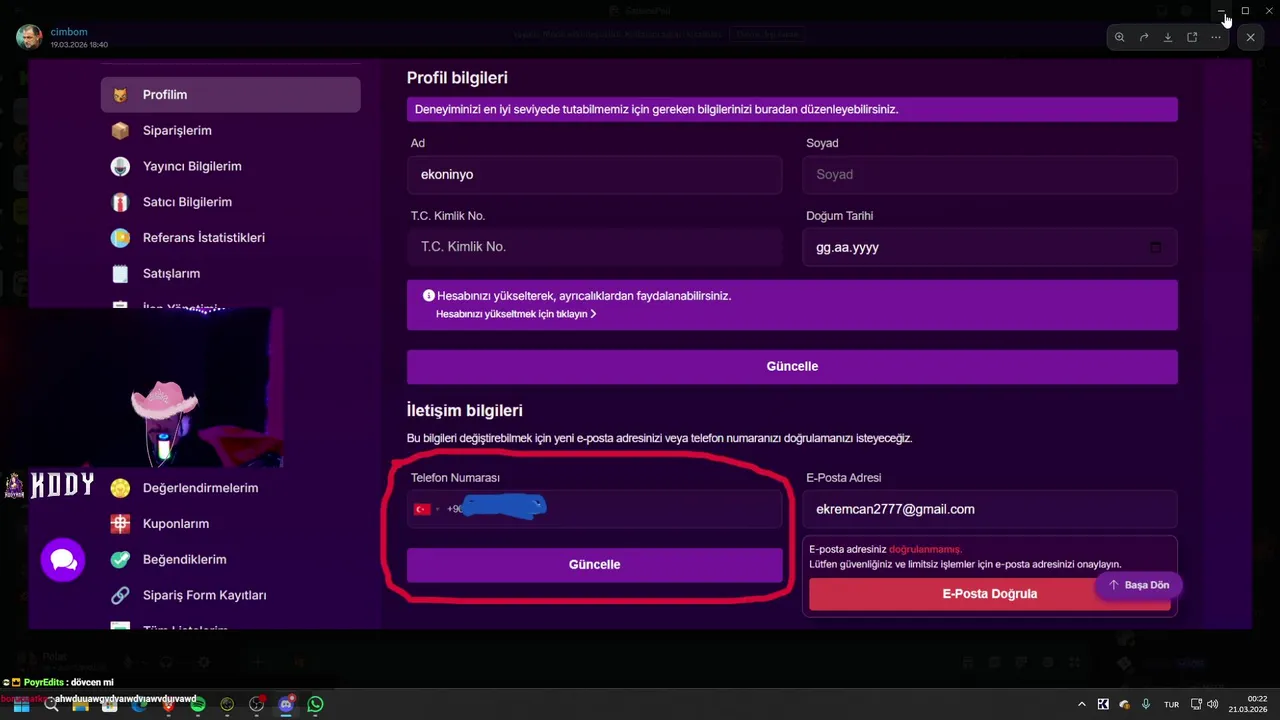
Task: Click the Doğum Tarihi date field
Action: pos(990,247)
